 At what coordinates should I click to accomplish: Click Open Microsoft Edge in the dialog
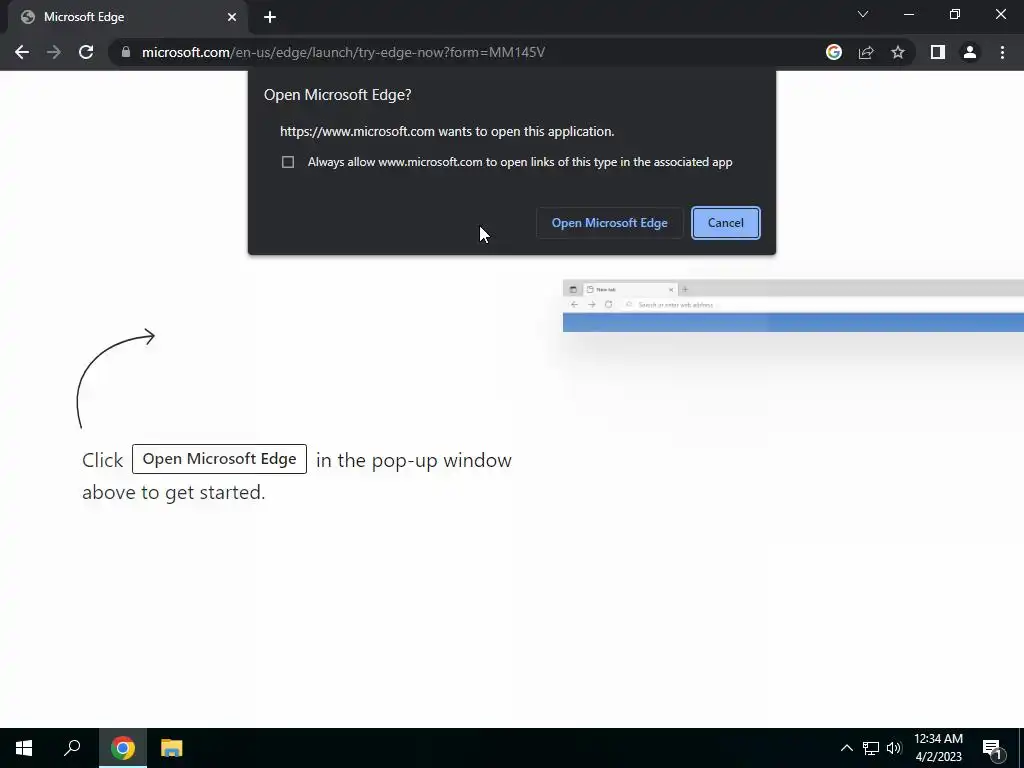609,223
